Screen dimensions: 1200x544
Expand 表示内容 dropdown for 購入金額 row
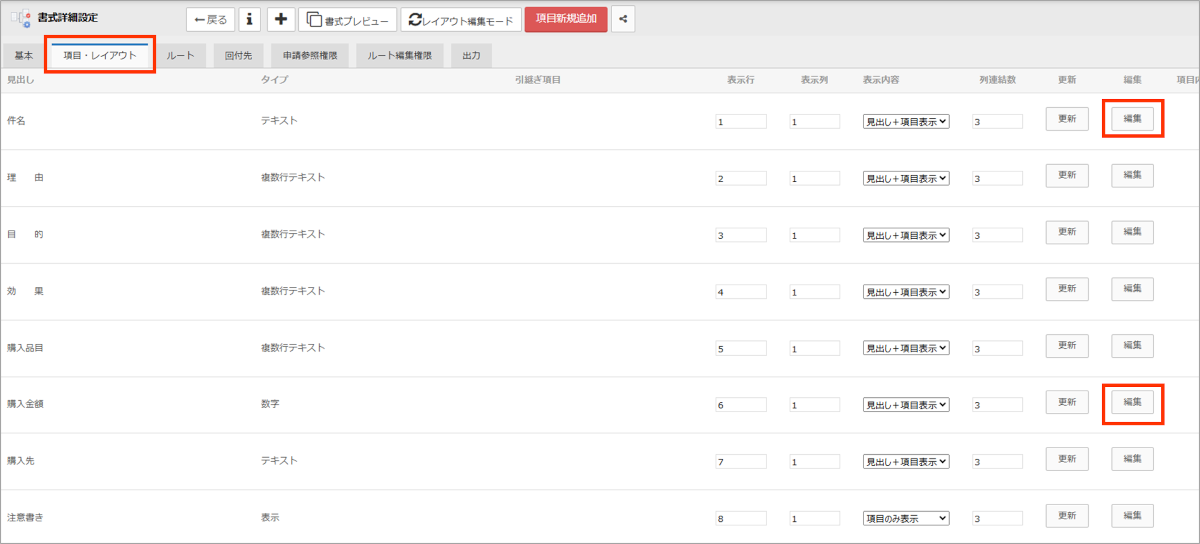click(x=906, y=405)
